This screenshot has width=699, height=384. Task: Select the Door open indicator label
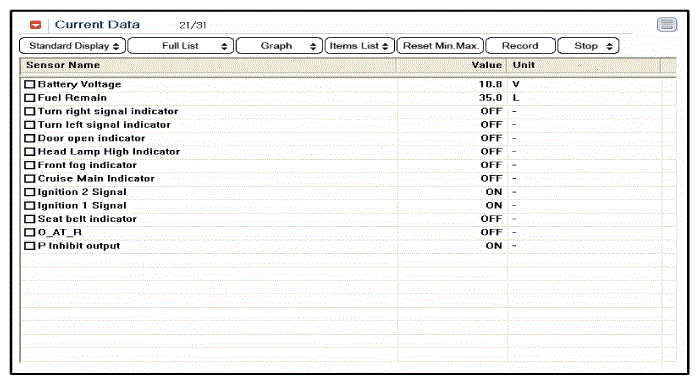(x=91, y=138)
